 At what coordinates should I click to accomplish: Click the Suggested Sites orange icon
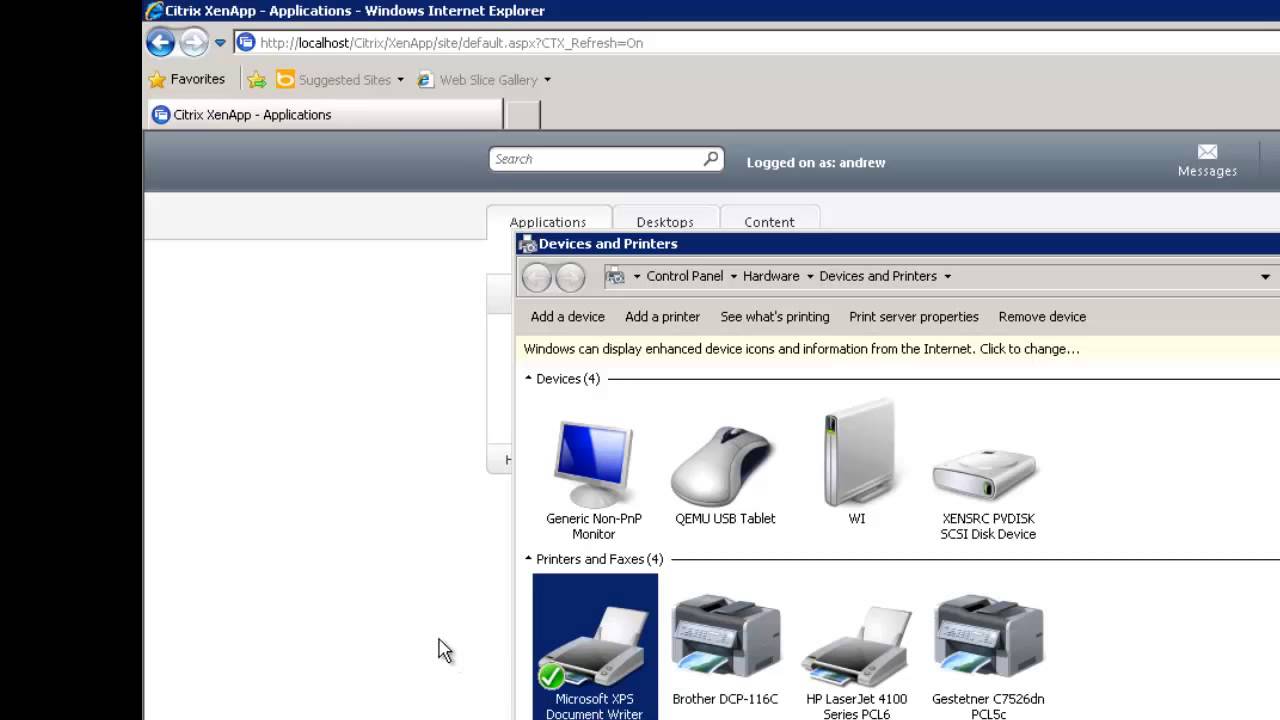[x=285, y=79]
